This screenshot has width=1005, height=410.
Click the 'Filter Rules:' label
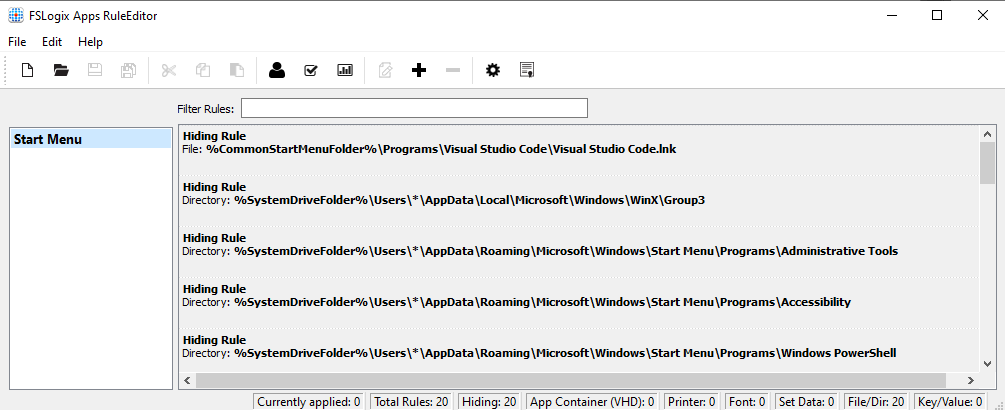(206, 109)
